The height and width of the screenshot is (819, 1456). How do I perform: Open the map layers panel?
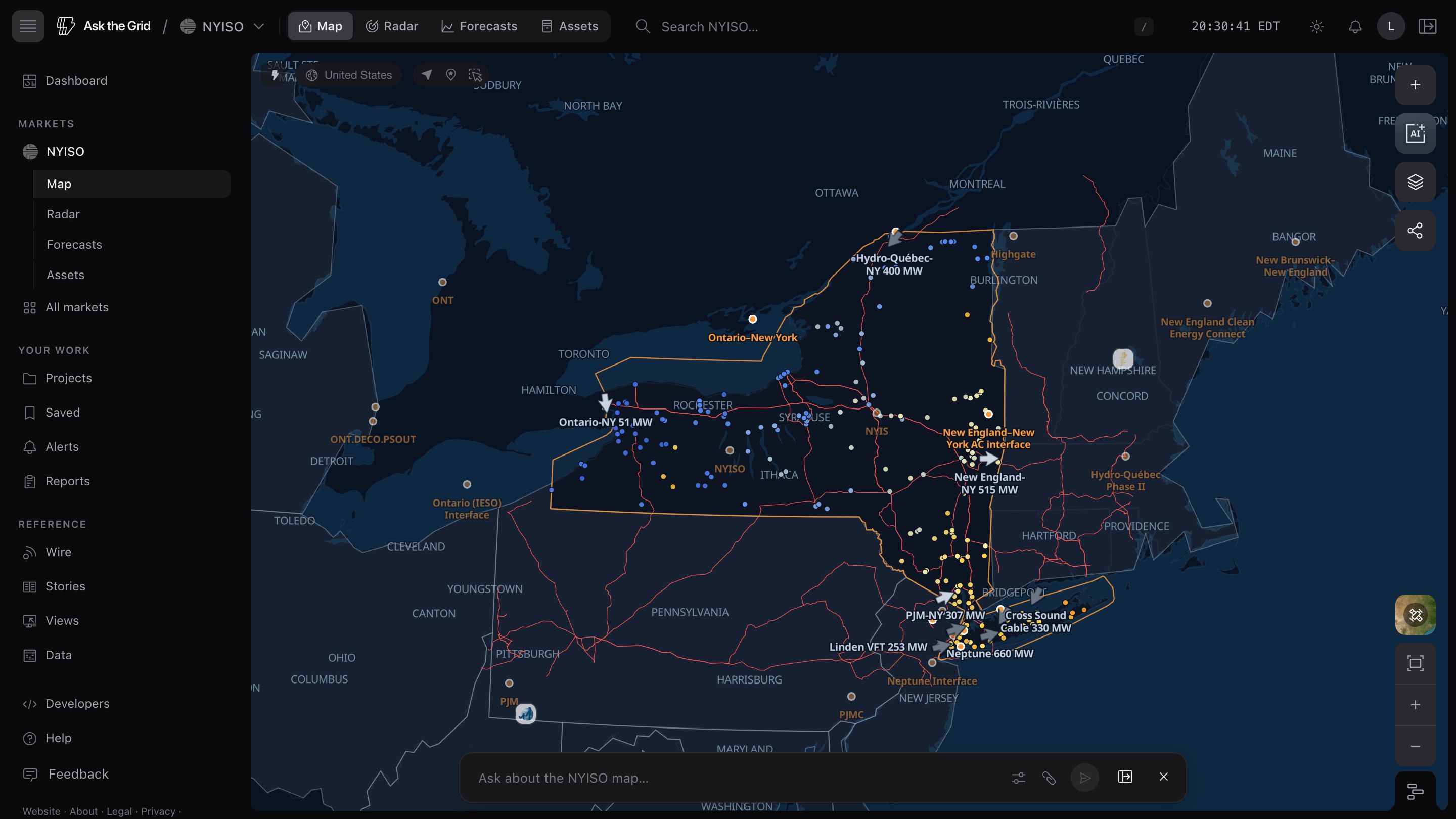click(x=1416, y=182)
